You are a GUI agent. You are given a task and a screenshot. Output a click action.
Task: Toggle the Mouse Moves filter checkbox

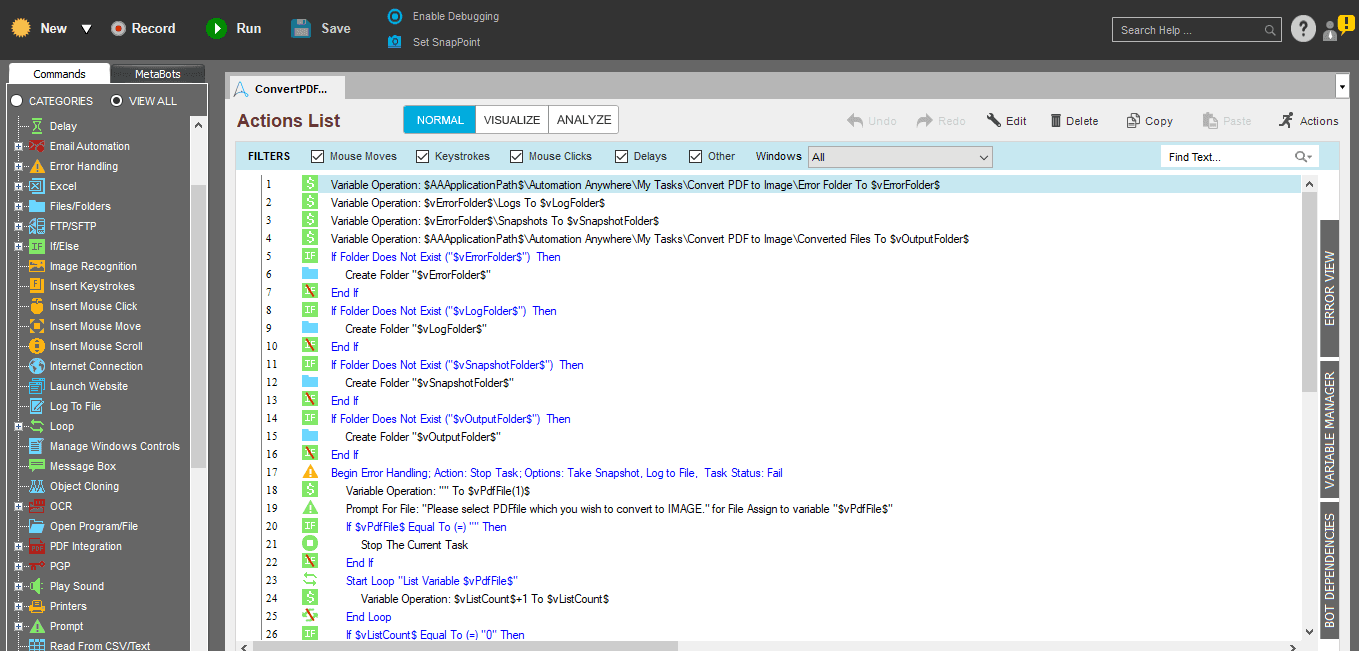pyautogui.click(x=318, y=156)
